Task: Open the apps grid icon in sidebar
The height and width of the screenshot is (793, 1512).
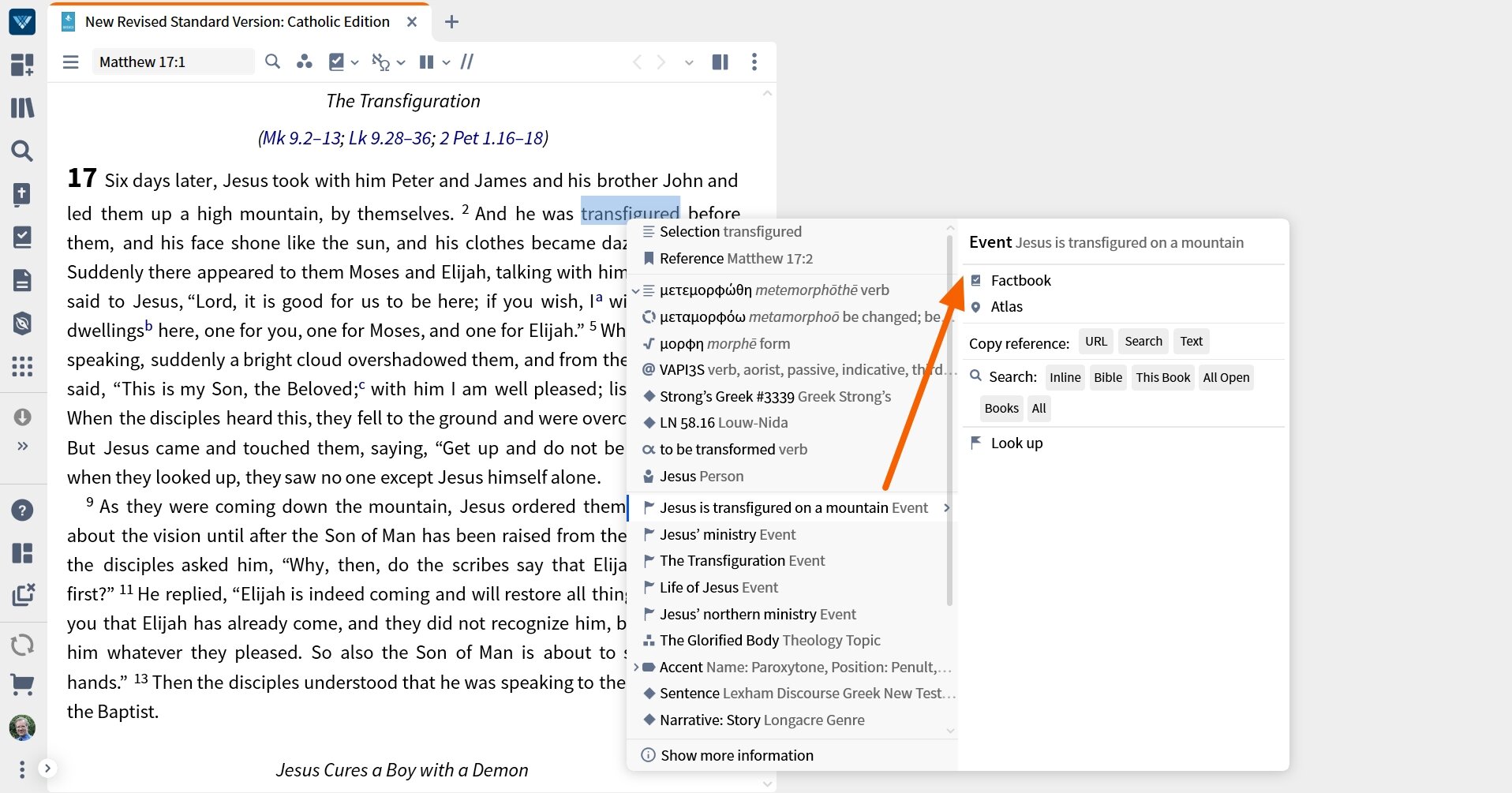Action: click(x=22, y=366)
